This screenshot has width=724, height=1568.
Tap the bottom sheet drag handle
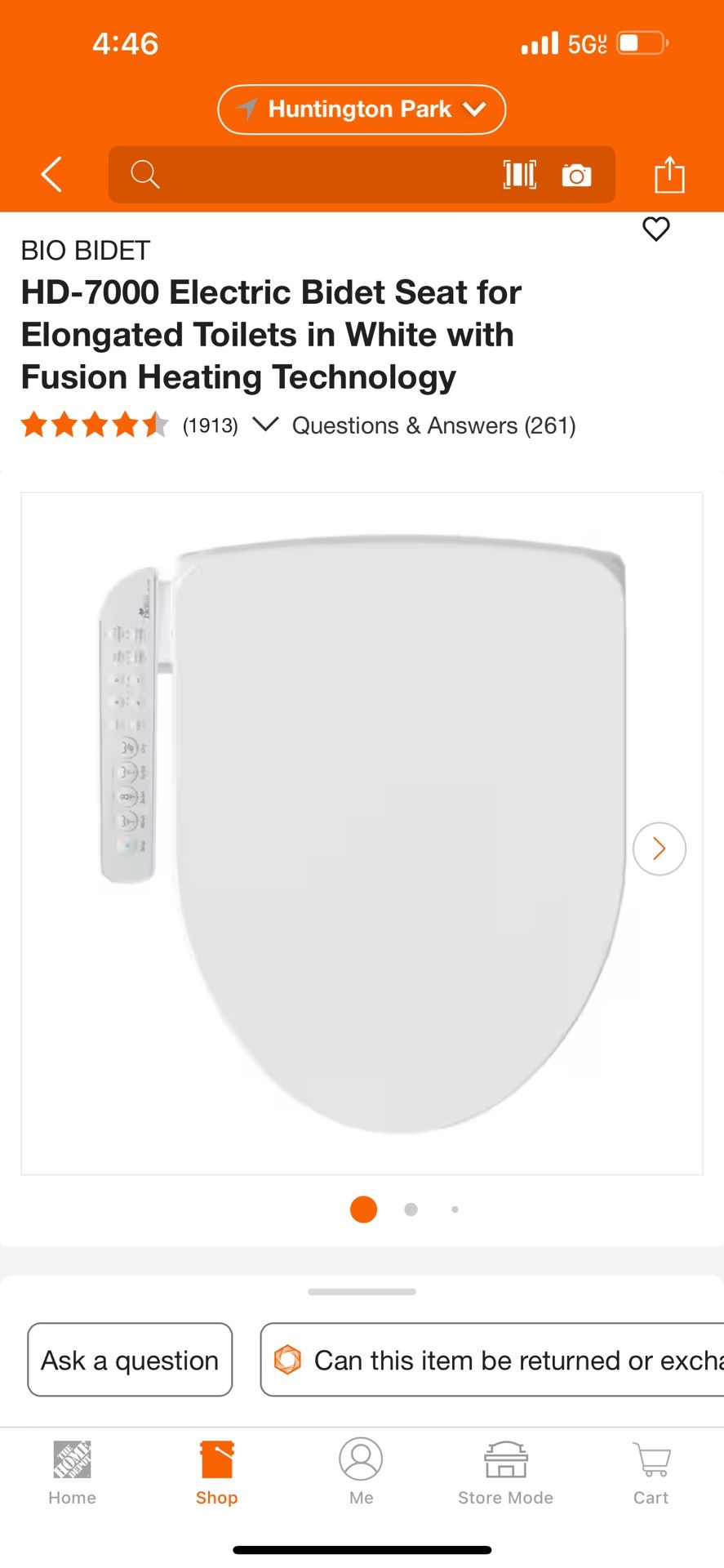click(362, 1292)
